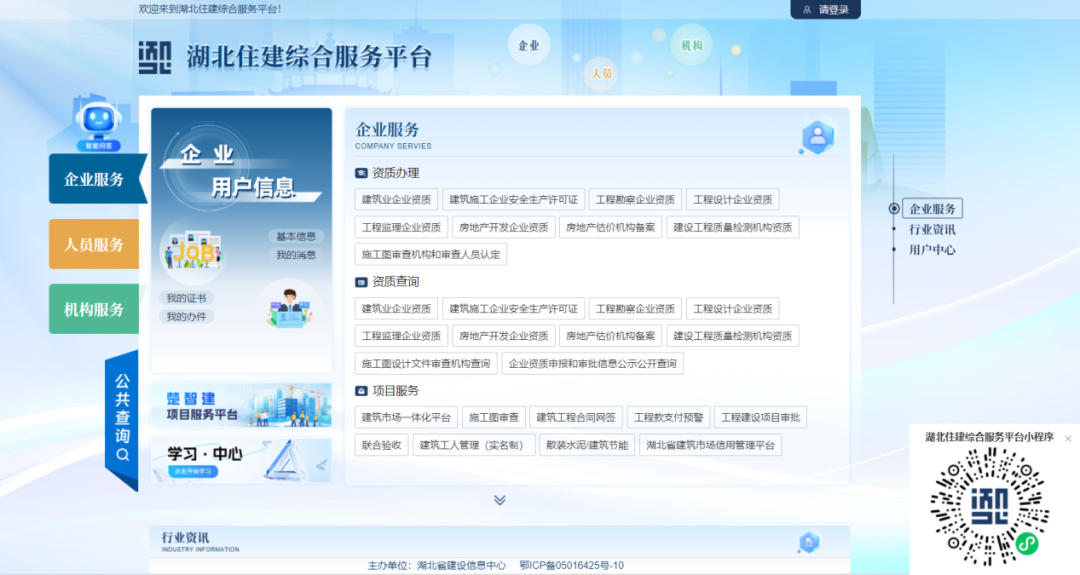Click the 企业 floating bubble in header
Image resolution: width=1080 pixels, height=575 pixels.
529,45
